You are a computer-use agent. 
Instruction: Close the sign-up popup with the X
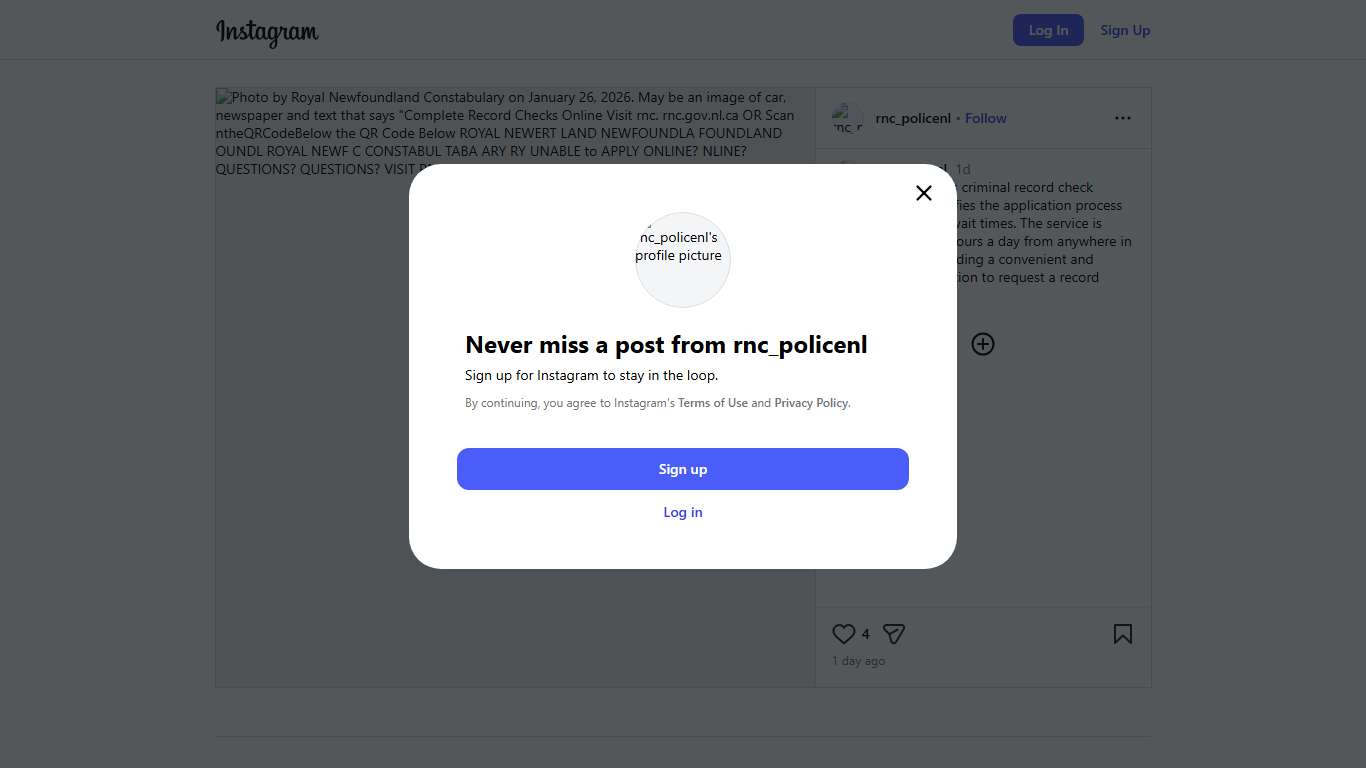click(924, 193)
